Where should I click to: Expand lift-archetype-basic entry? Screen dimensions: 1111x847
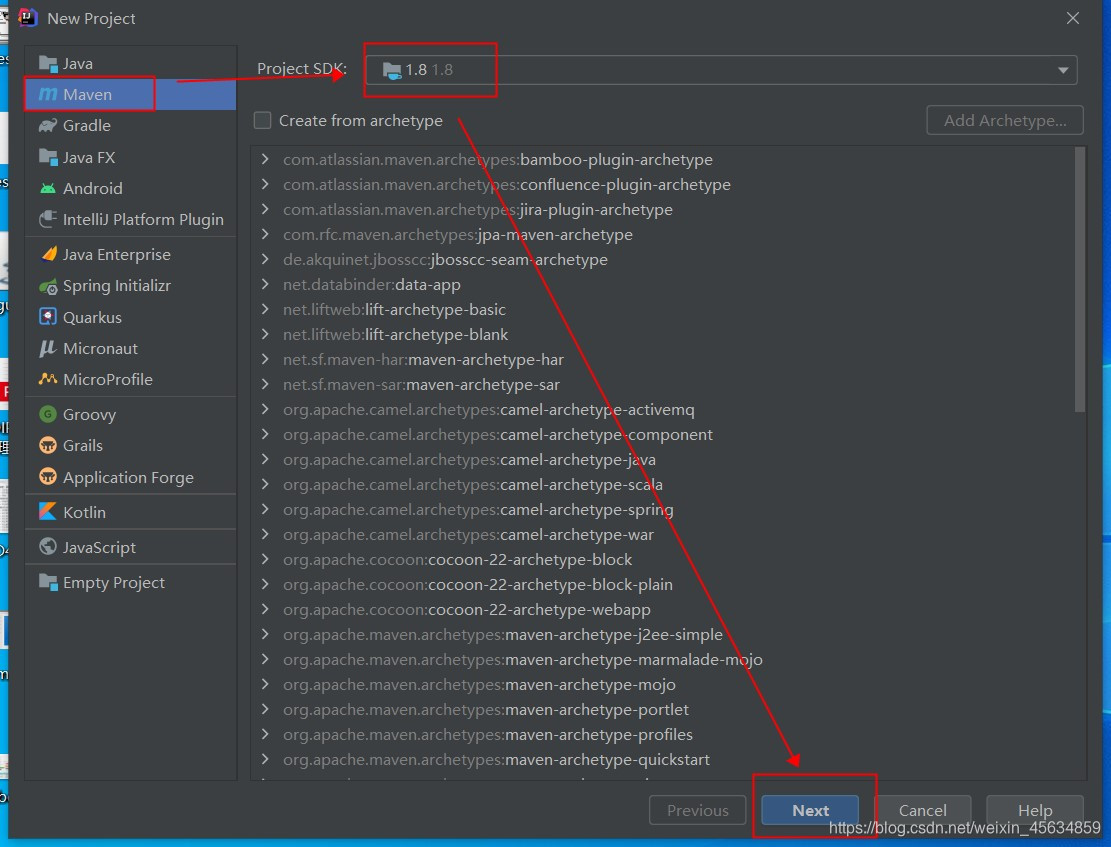265,309
